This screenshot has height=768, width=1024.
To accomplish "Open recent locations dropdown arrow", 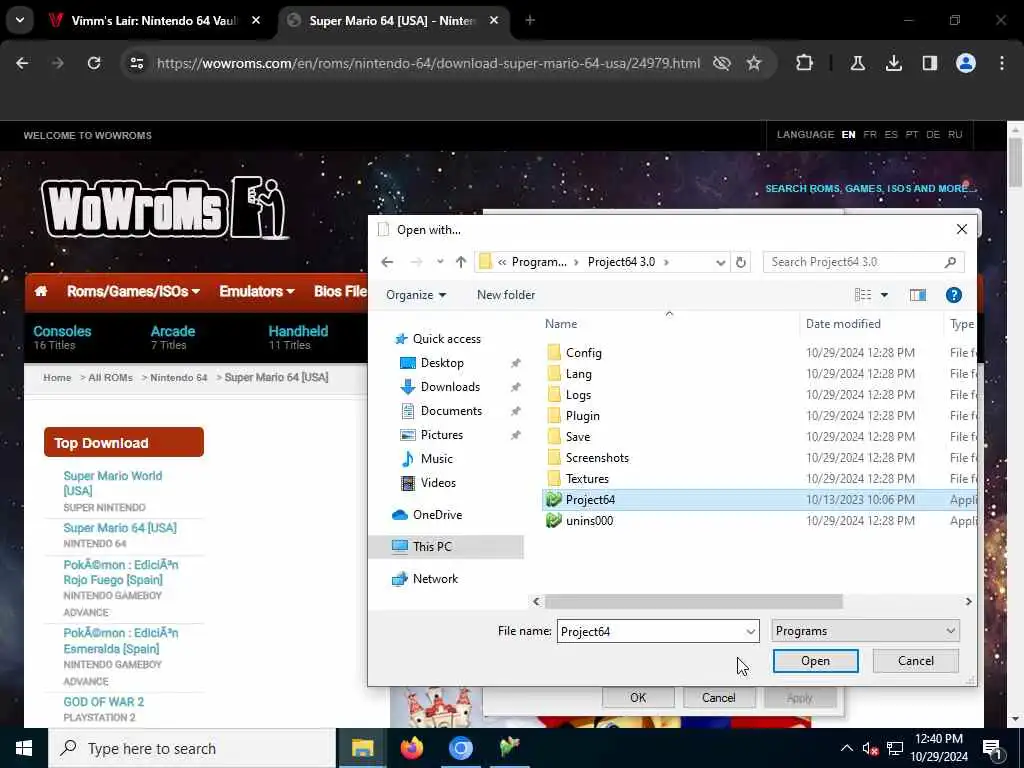I will (x=440, y=262).
